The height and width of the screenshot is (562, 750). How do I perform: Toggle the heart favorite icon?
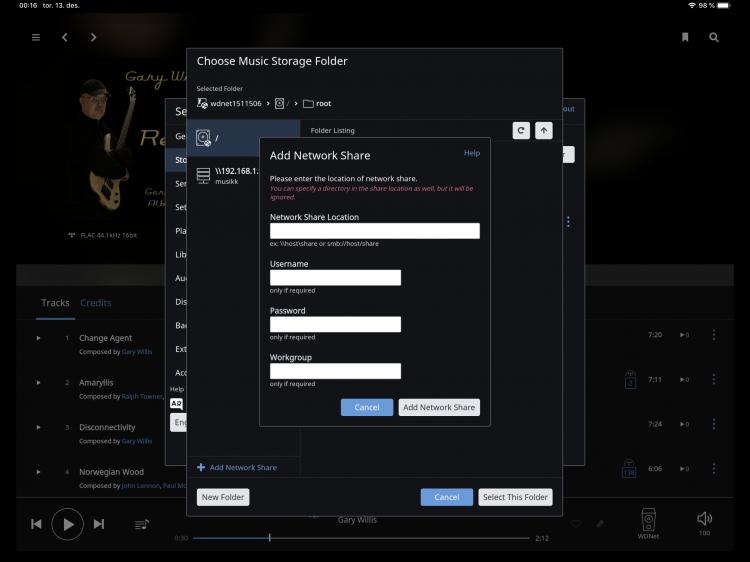(x=576, y=524)
